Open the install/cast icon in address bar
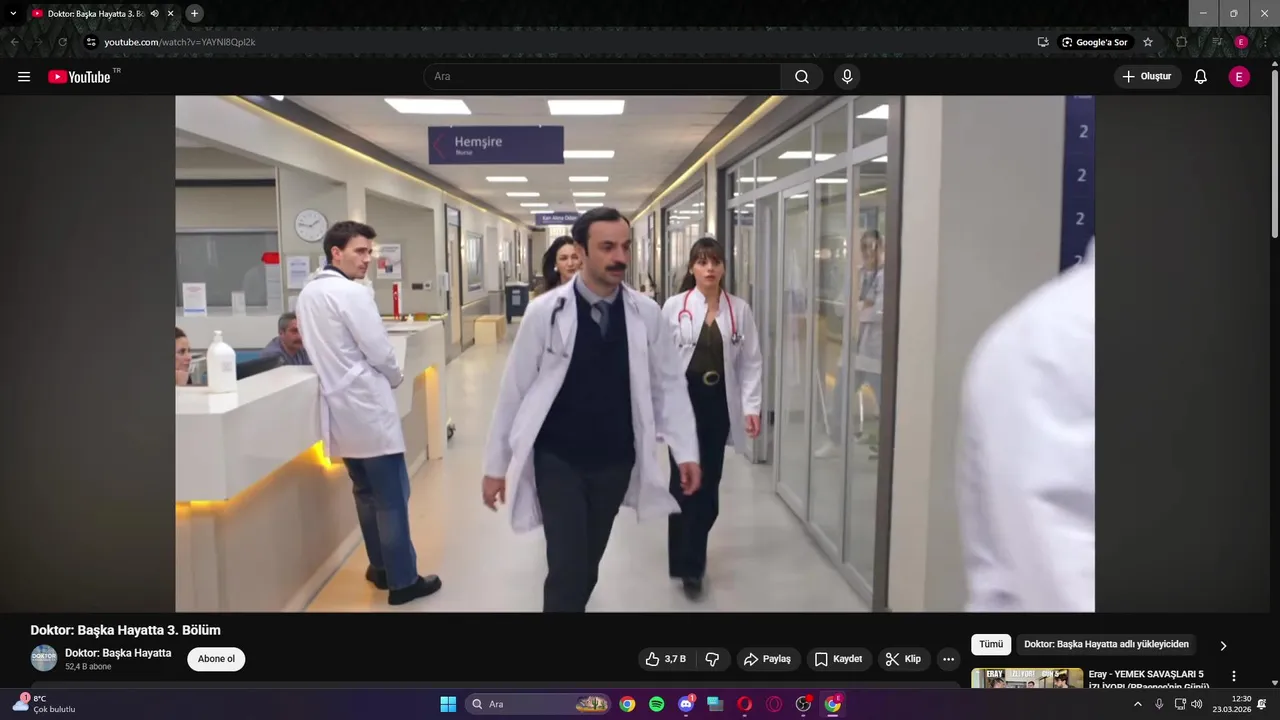 [x=1043, y=42]
